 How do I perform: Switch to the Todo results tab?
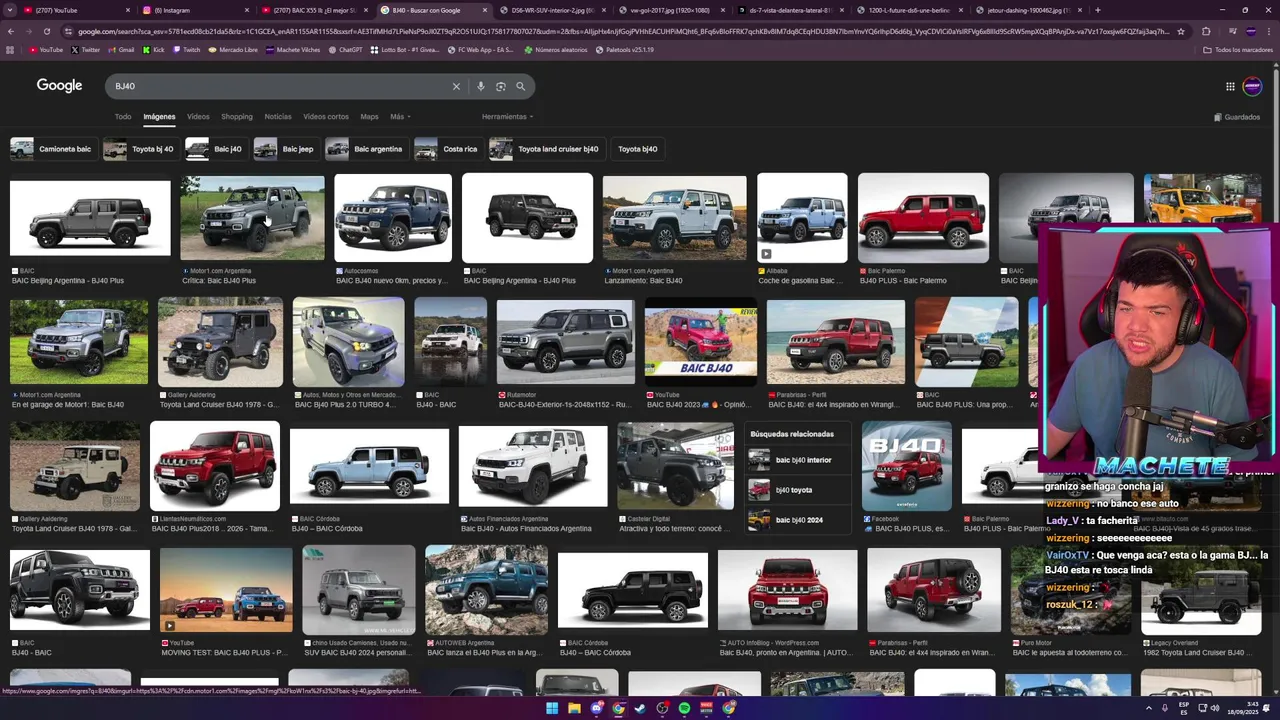pos(123,117)
